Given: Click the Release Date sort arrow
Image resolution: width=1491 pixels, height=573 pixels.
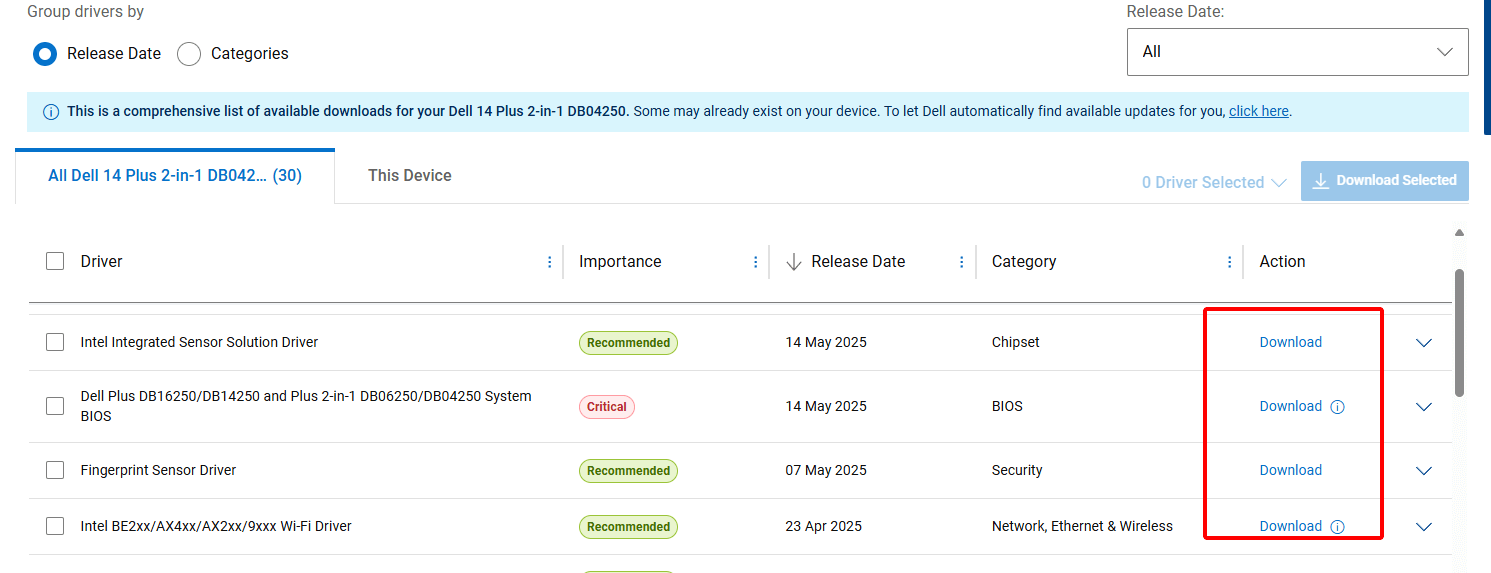Looking at the screenshot, I should coord(794,262).
